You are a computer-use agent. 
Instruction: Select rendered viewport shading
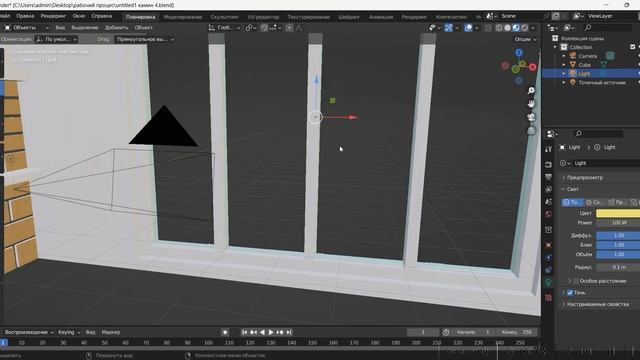pyautogui.click(x=524, y=28)
